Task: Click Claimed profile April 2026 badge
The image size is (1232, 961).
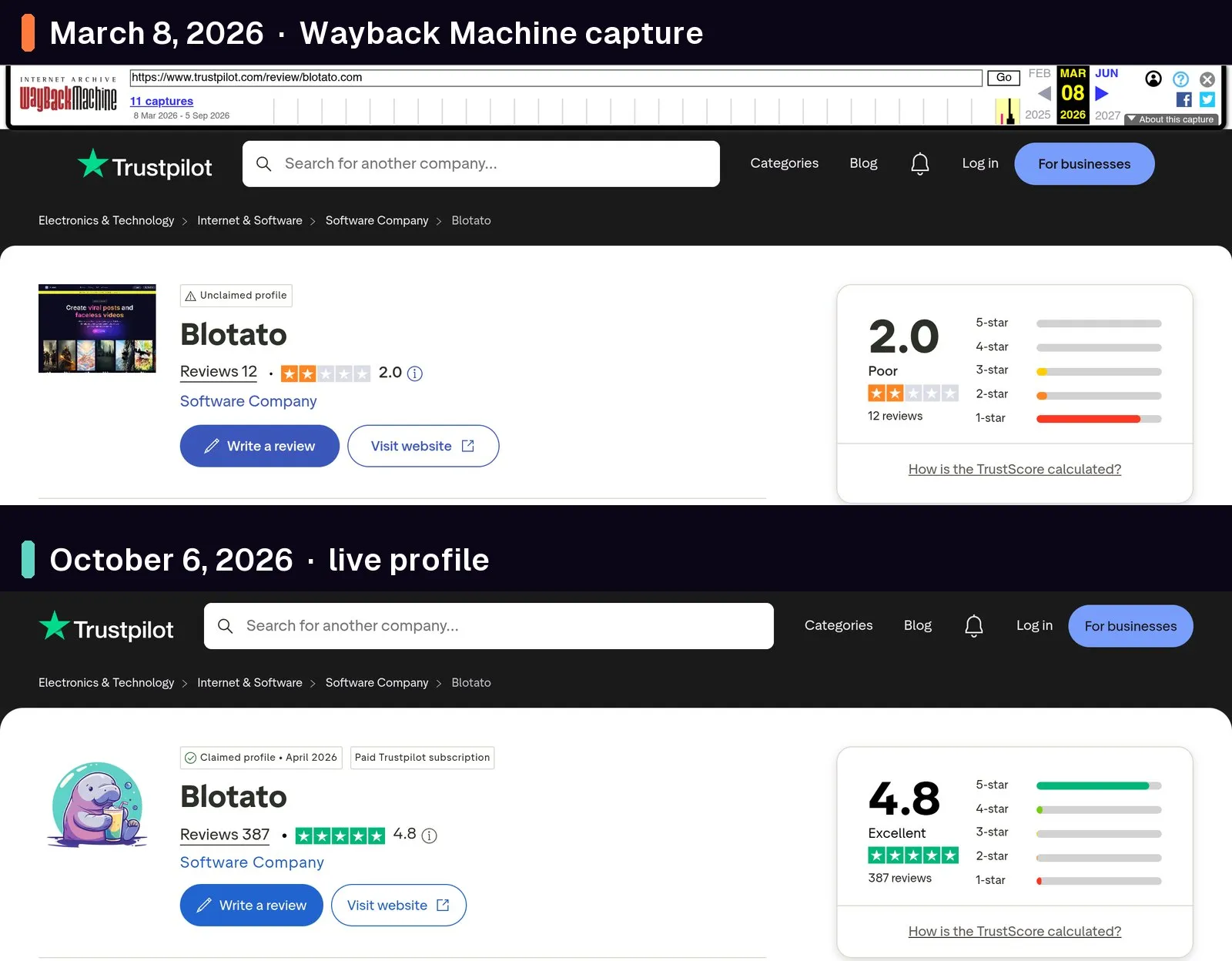Action: tap(261, 758)
